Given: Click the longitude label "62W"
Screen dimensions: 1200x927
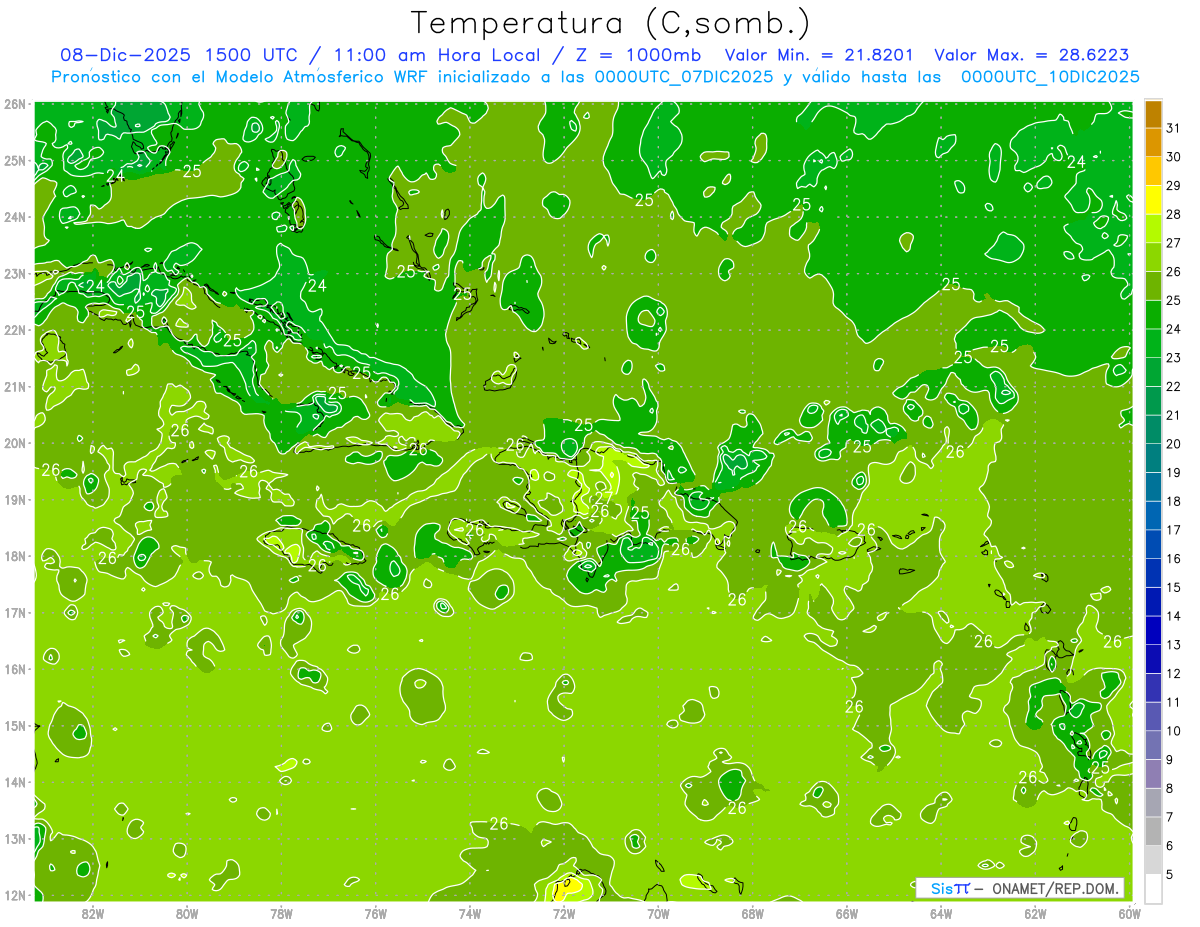Looking at the screenshot, I should coord(1035,913).
